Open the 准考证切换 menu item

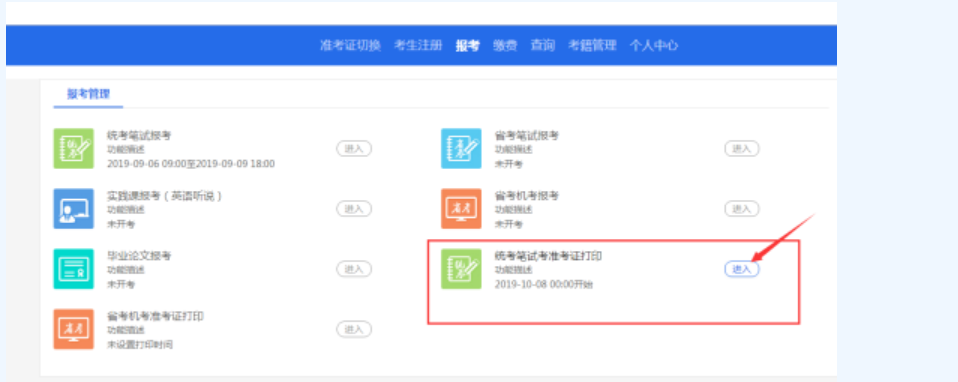(350, 45)
